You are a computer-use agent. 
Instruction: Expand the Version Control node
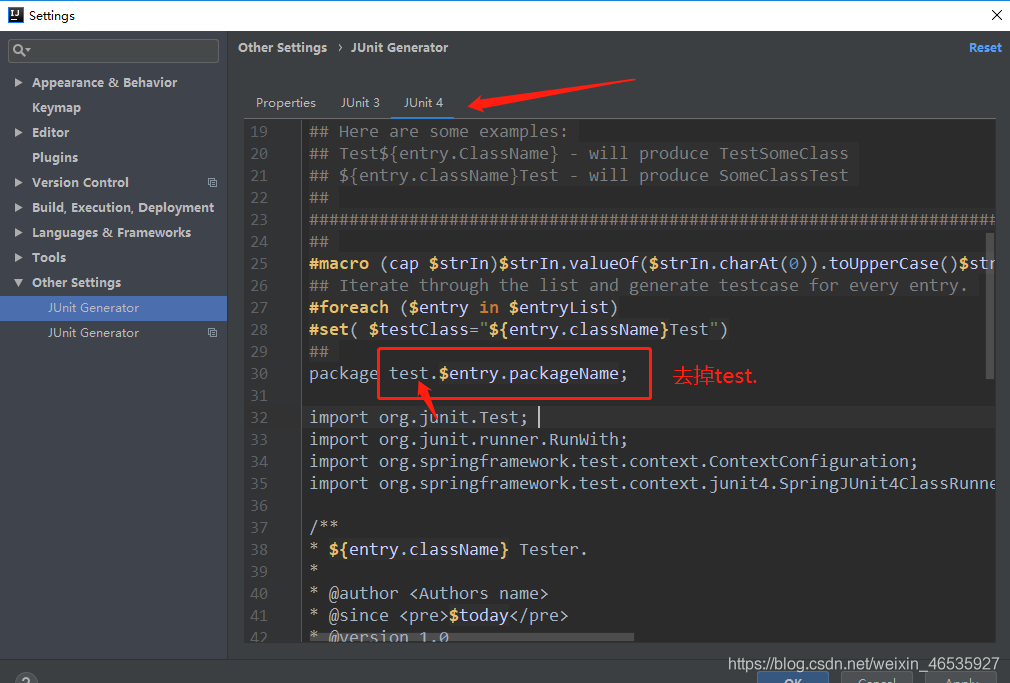(18, 183)
